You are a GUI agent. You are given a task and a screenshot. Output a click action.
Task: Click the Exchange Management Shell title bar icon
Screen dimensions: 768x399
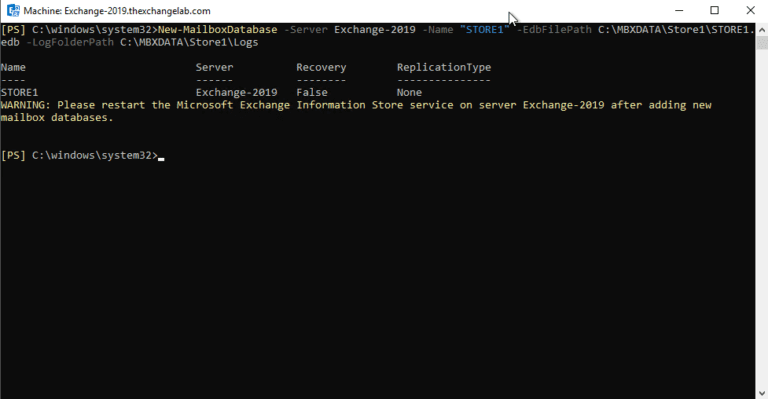[x=13, y=10]
